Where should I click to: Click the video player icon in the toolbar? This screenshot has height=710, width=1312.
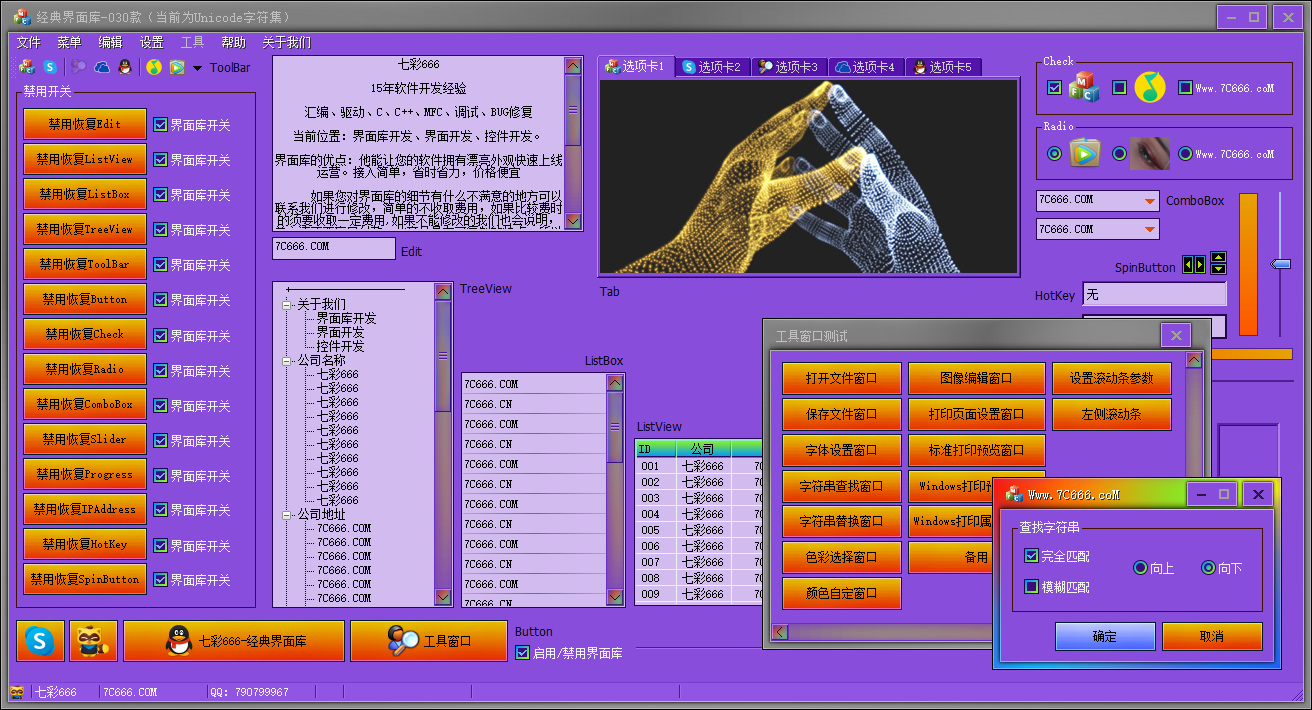(x=177, y=68)
